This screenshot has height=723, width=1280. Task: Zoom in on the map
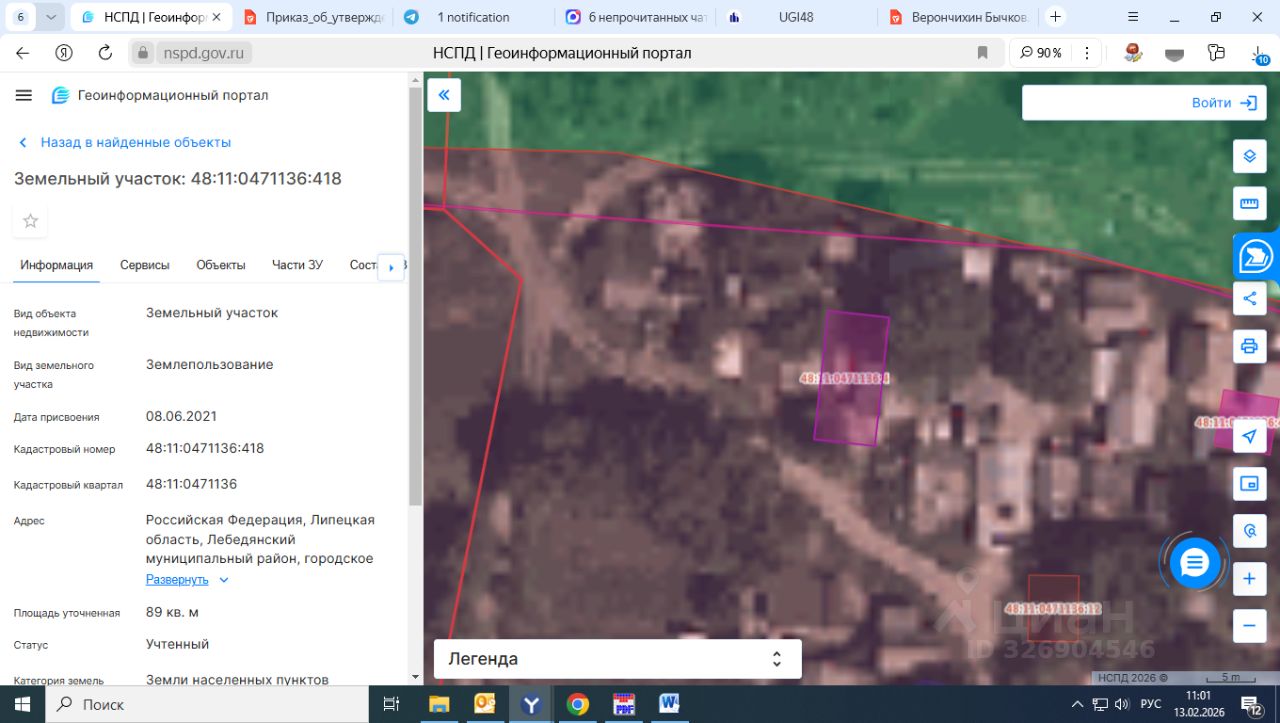pyautogui.click(x=1249, y=578)
